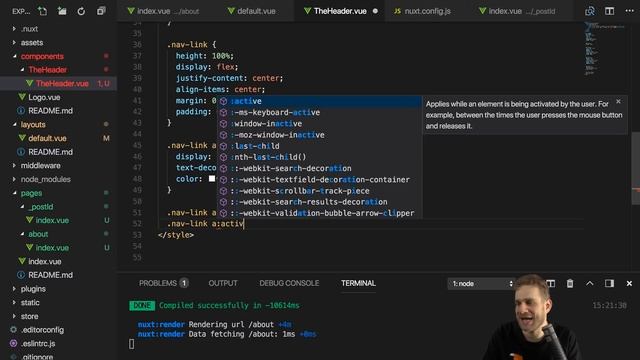Open the terminal selector dropdown showing 1: node
This screenshot has height=360, width=640.
pos(482,284)
